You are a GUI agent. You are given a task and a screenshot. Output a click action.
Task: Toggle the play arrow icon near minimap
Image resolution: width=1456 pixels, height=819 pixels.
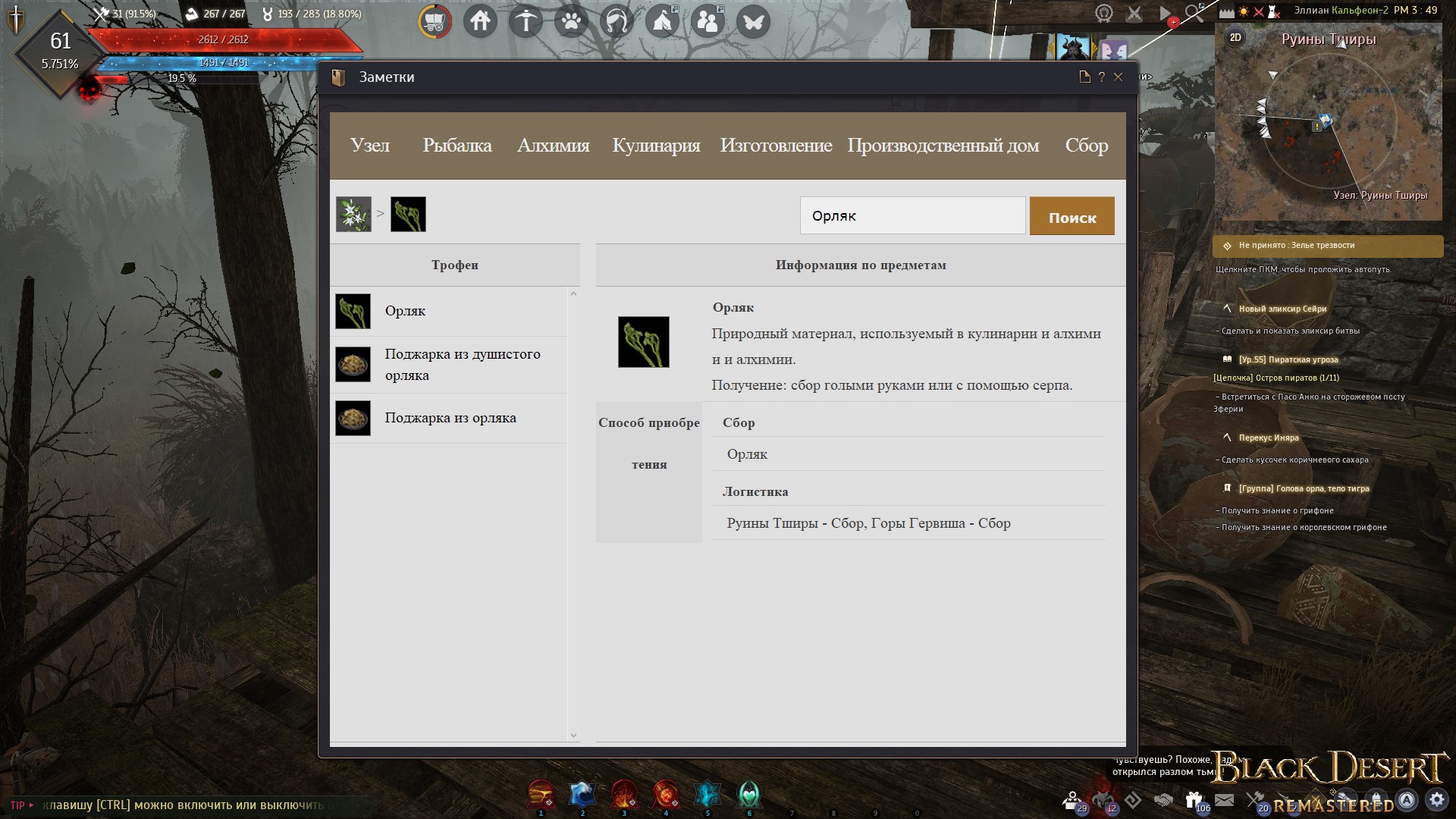1166,13
